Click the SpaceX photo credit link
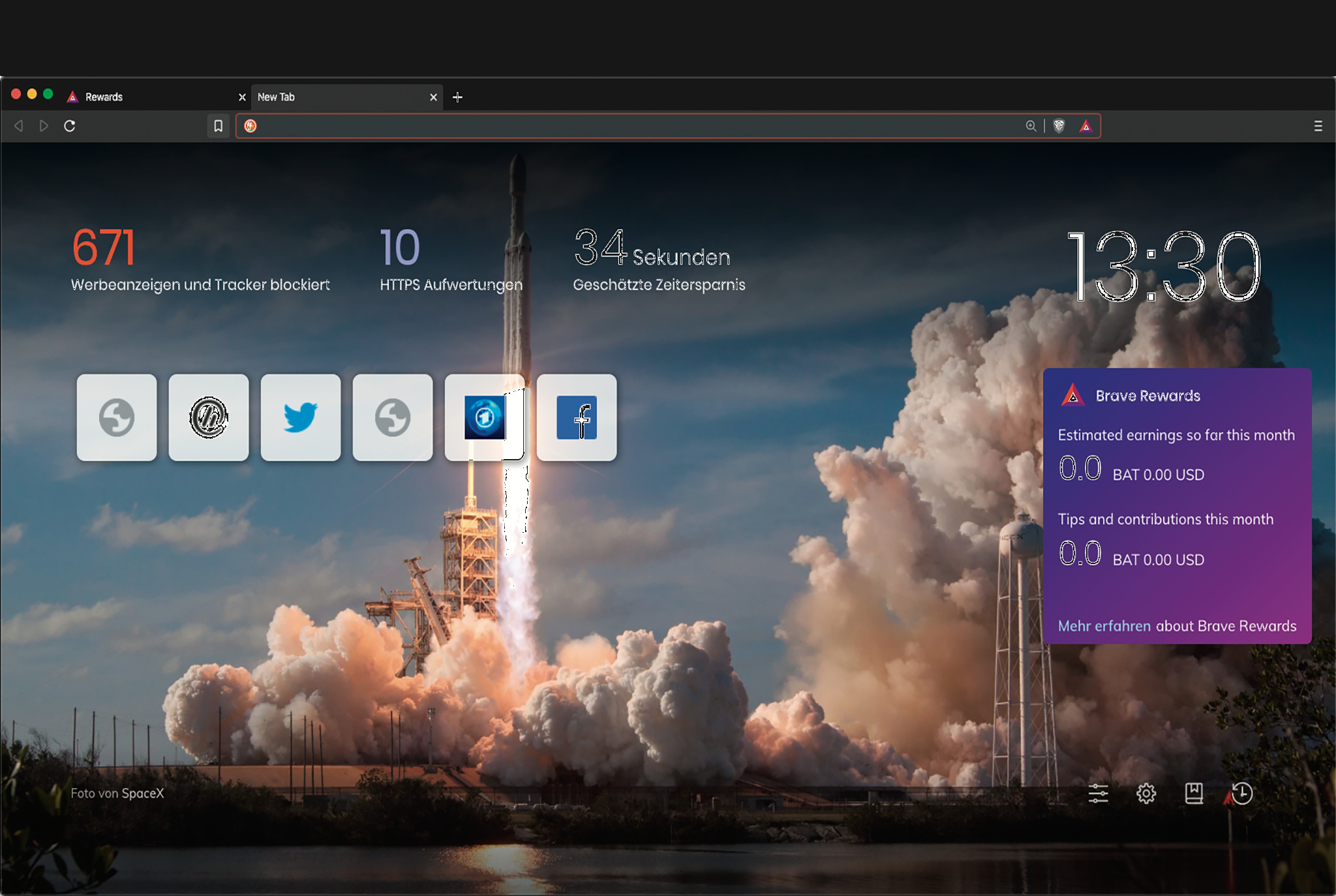 point(142,793)
